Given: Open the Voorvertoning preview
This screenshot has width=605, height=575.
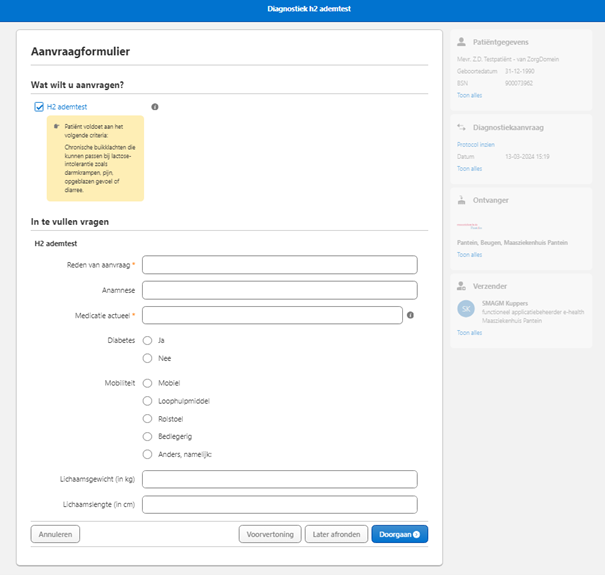Looking at the screenshot, I should [x=270, y=534].
